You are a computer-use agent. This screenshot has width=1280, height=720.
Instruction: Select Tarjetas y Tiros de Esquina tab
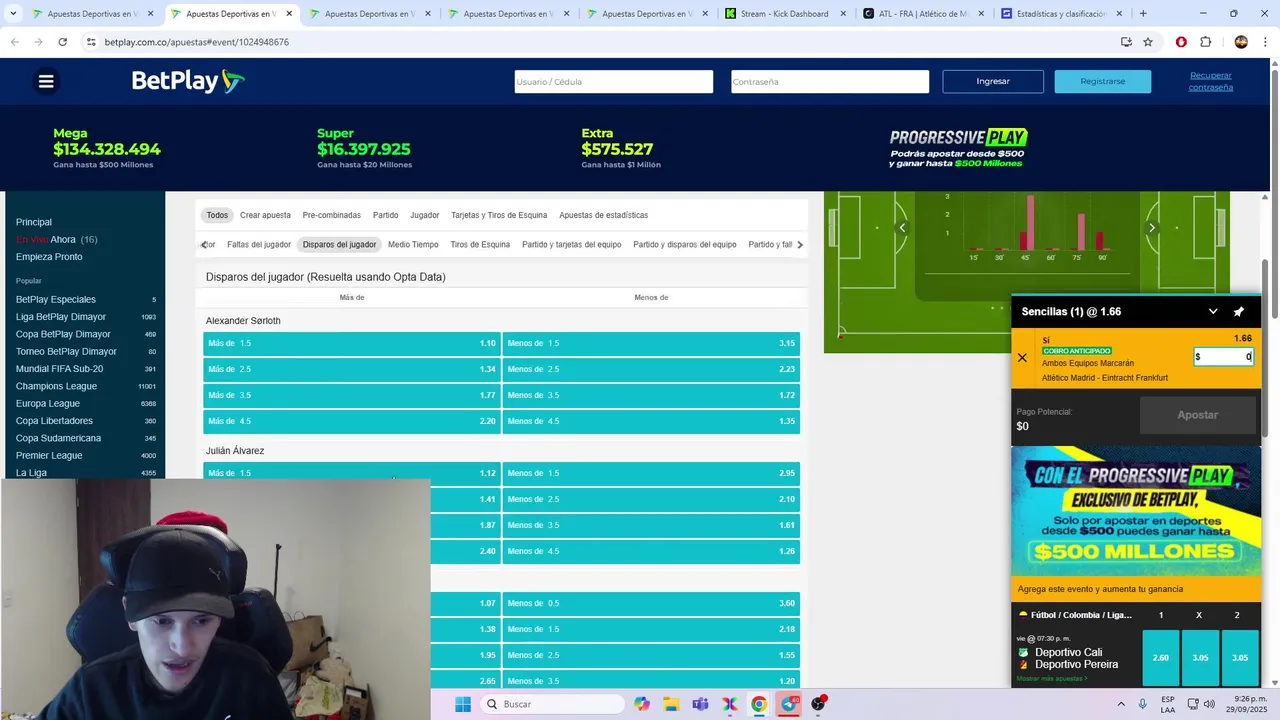pyautogui.click(x=499, y=215)
